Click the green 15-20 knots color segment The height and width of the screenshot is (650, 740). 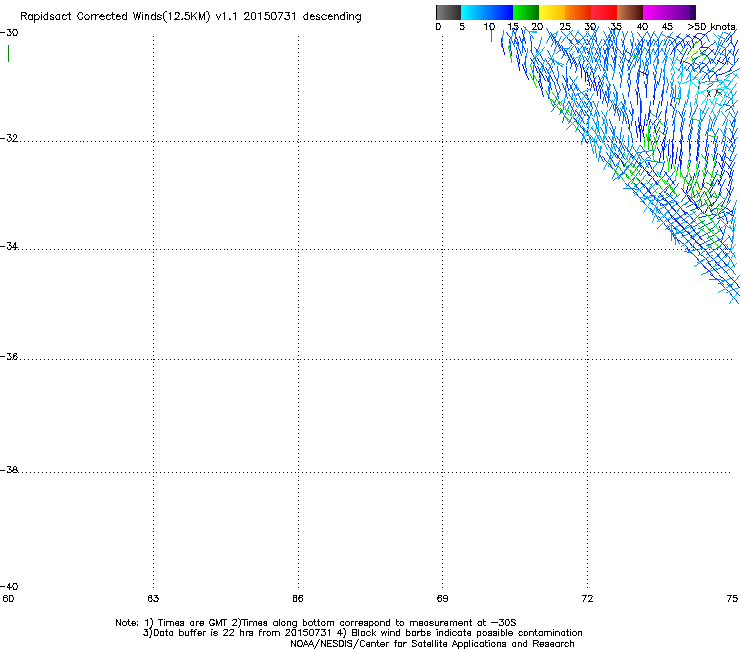(526, 12)
